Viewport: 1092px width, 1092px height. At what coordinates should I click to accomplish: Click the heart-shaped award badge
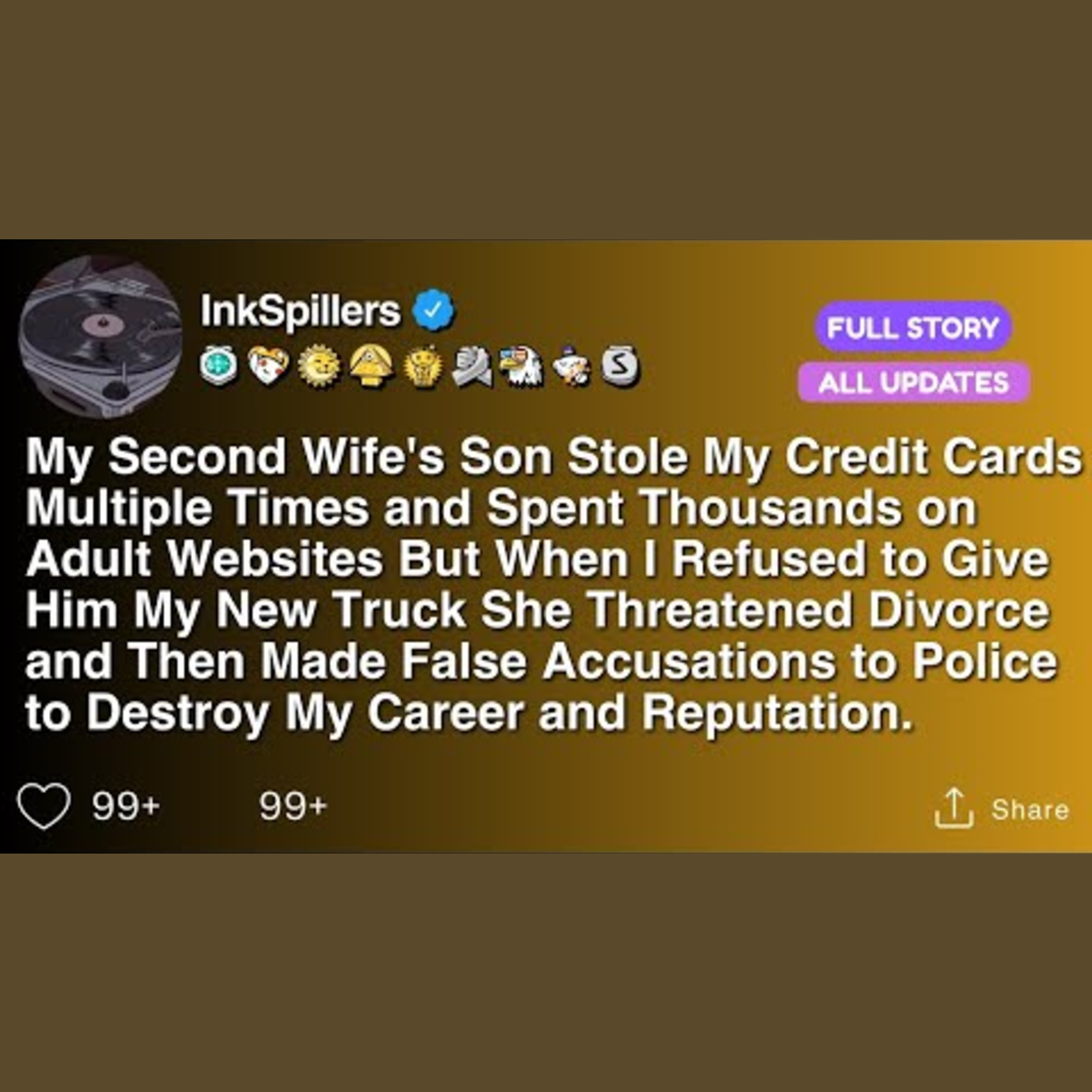(268, 366)
